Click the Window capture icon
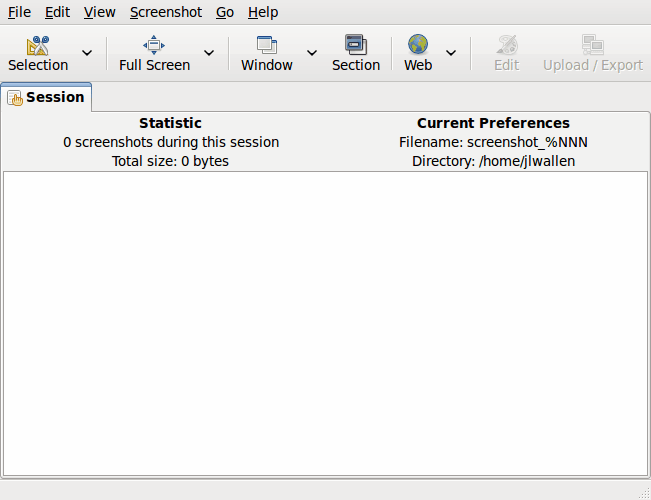The image size is (651, 500). tap(267, 45)
